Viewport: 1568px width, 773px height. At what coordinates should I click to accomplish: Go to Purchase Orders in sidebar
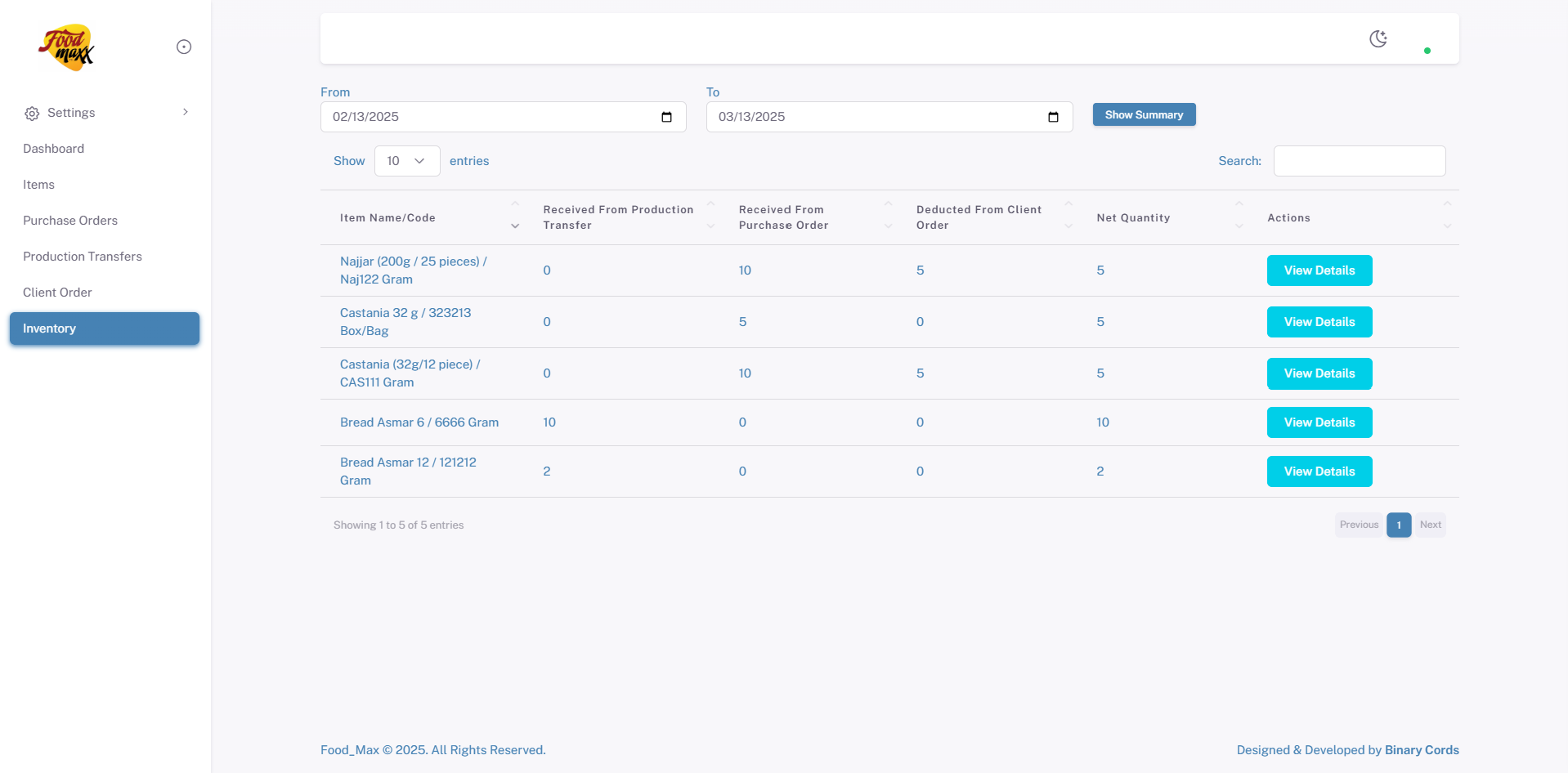(x=70, y=221)
